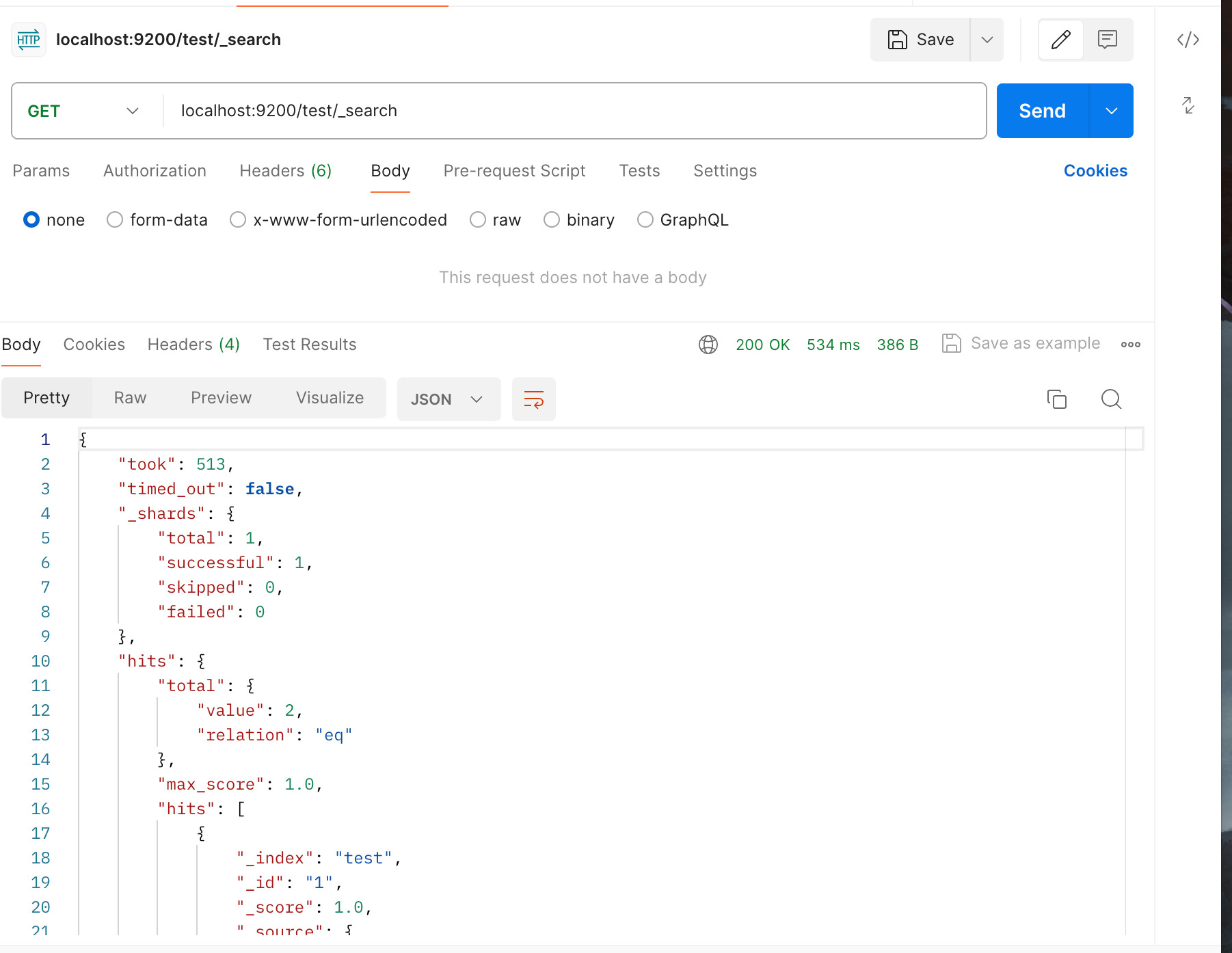Click the Save as example disk icon
Image resolution: width=1232 pixels, height=953 pixels.
(952, 343)
